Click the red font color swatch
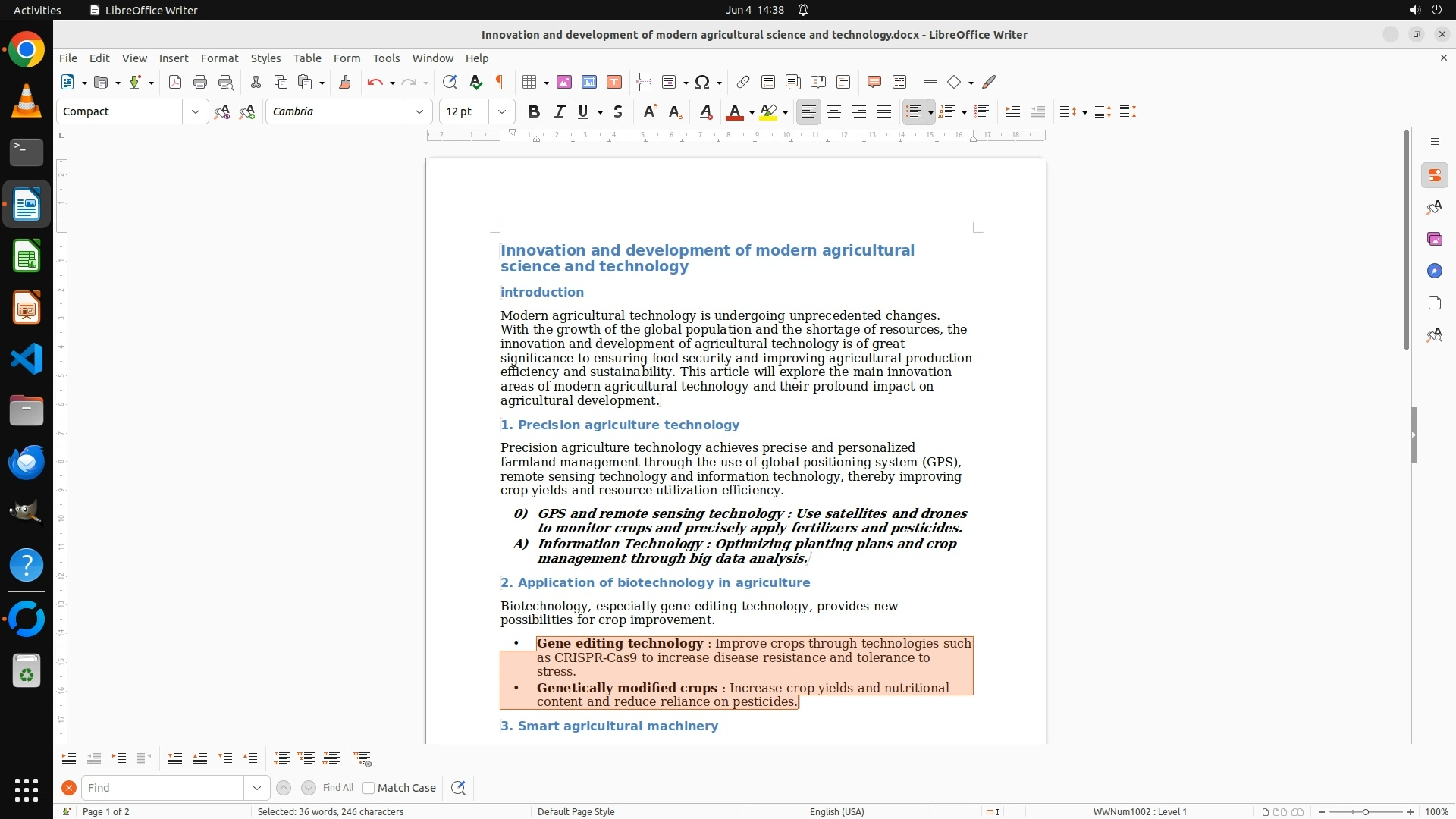This screenshot has width=1456, height=819. coord(733,111)
